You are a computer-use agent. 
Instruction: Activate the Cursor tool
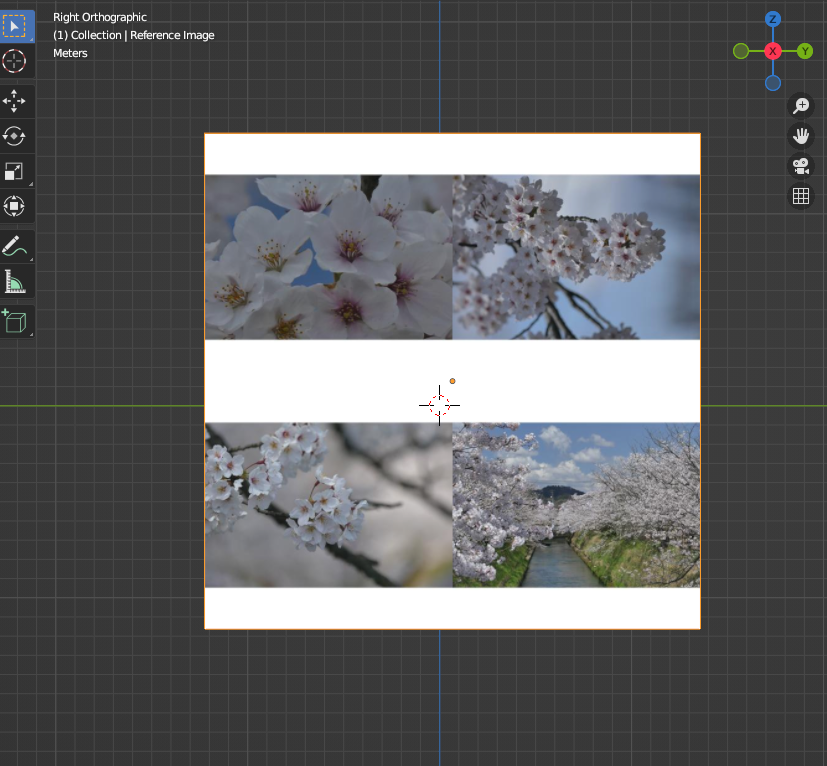point(14,61)
